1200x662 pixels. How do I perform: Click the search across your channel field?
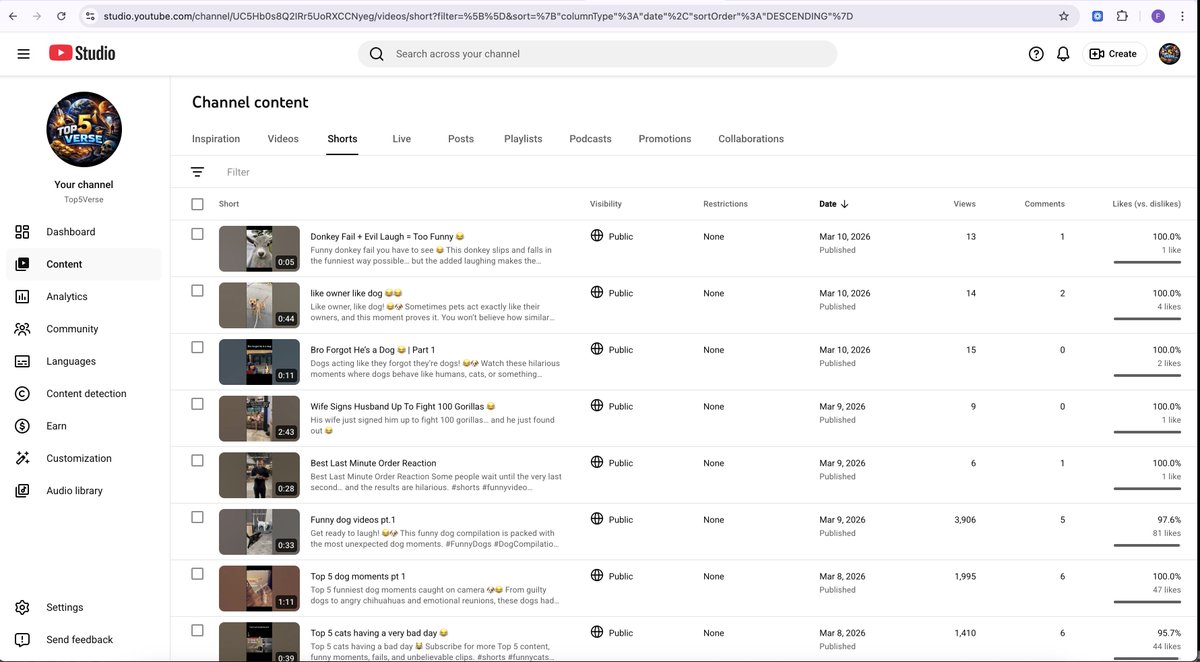[597, 54]
